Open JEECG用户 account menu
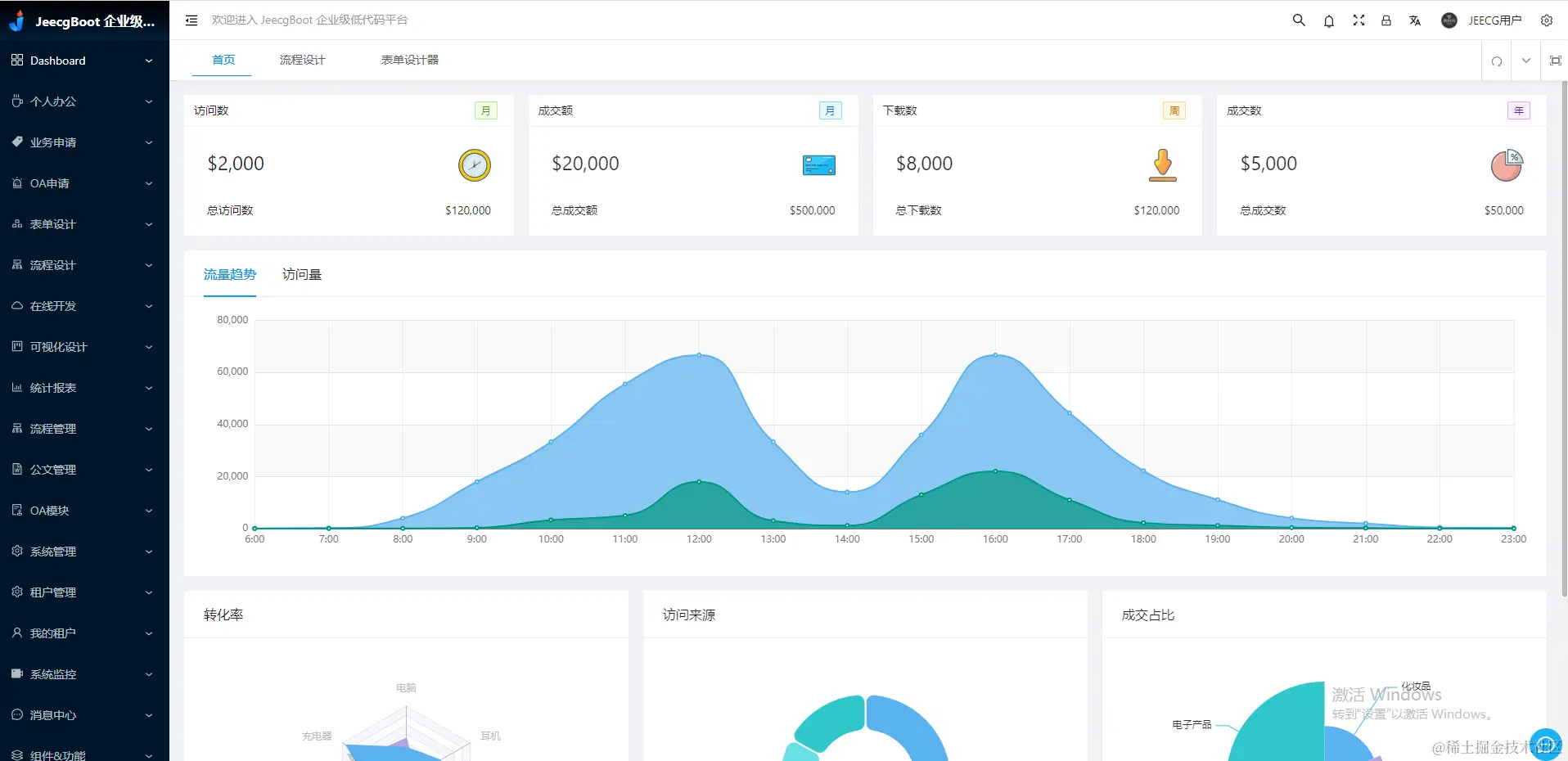Image resolution: width=1568 pixels, height=761 pixels. pos(1481,20)
